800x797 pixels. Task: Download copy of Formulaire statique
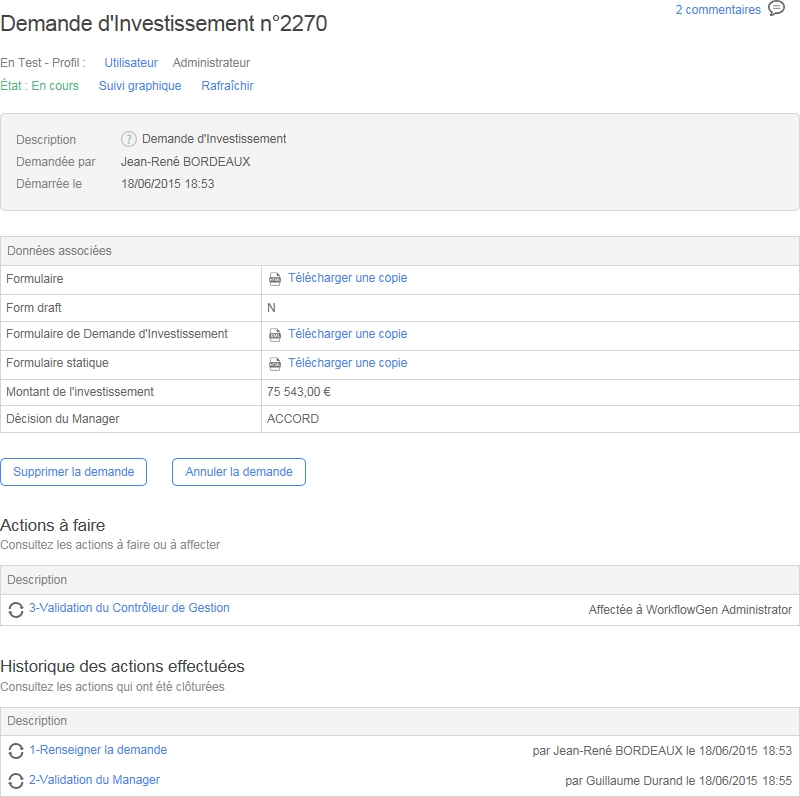(347, 363)
